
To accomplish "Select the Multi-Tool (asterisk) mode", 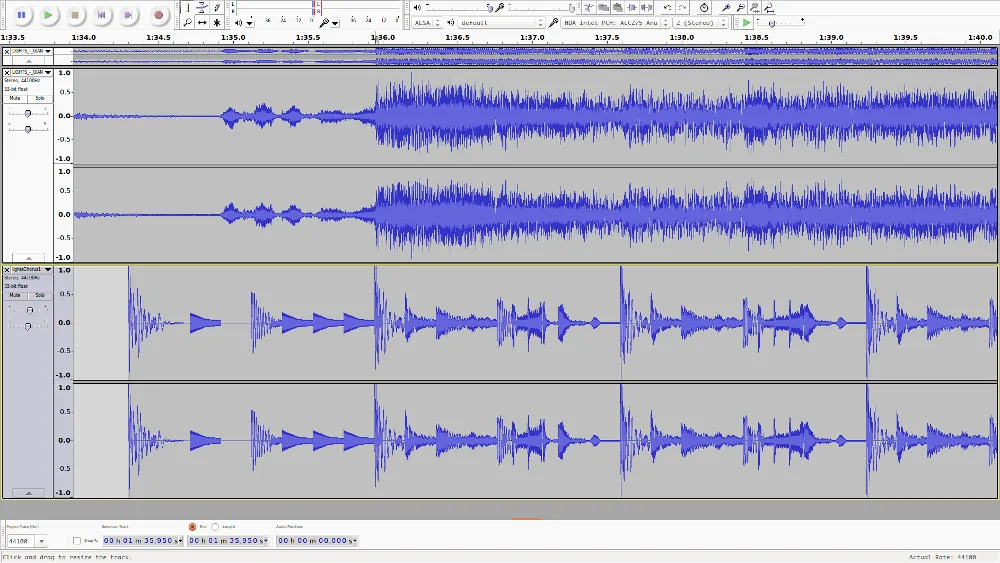I will pyautogui.click(x=217, y=22).
